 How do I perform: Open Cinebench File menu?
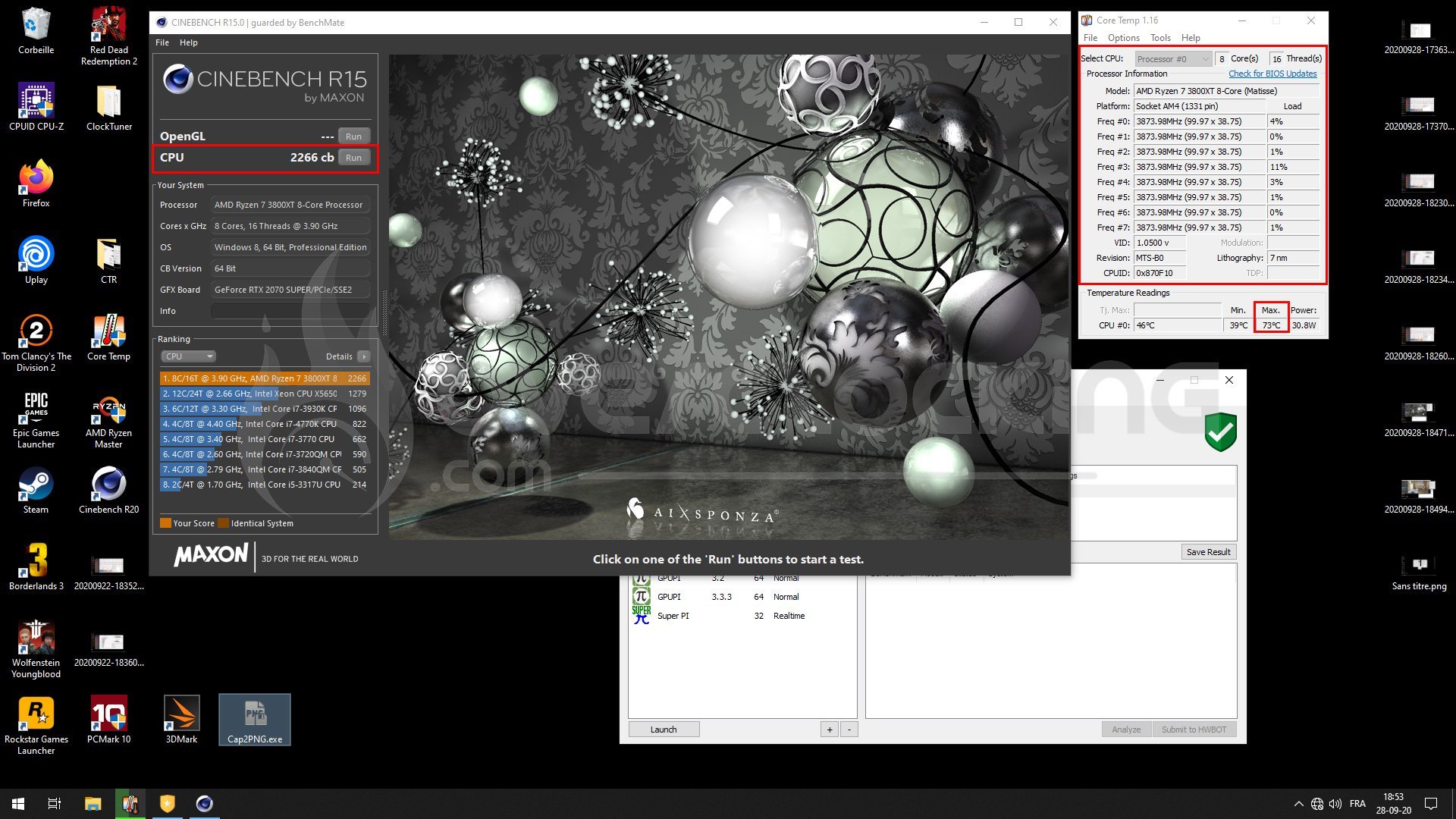pos(162,42)
